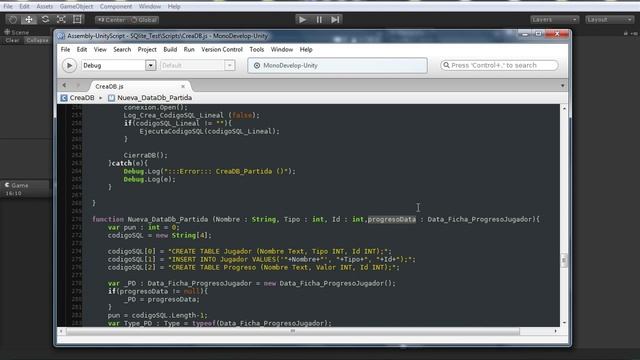The height and width of the screenshot is (360, 640).
Task: Select the Unity rotate tool
Action: point(45,19)
